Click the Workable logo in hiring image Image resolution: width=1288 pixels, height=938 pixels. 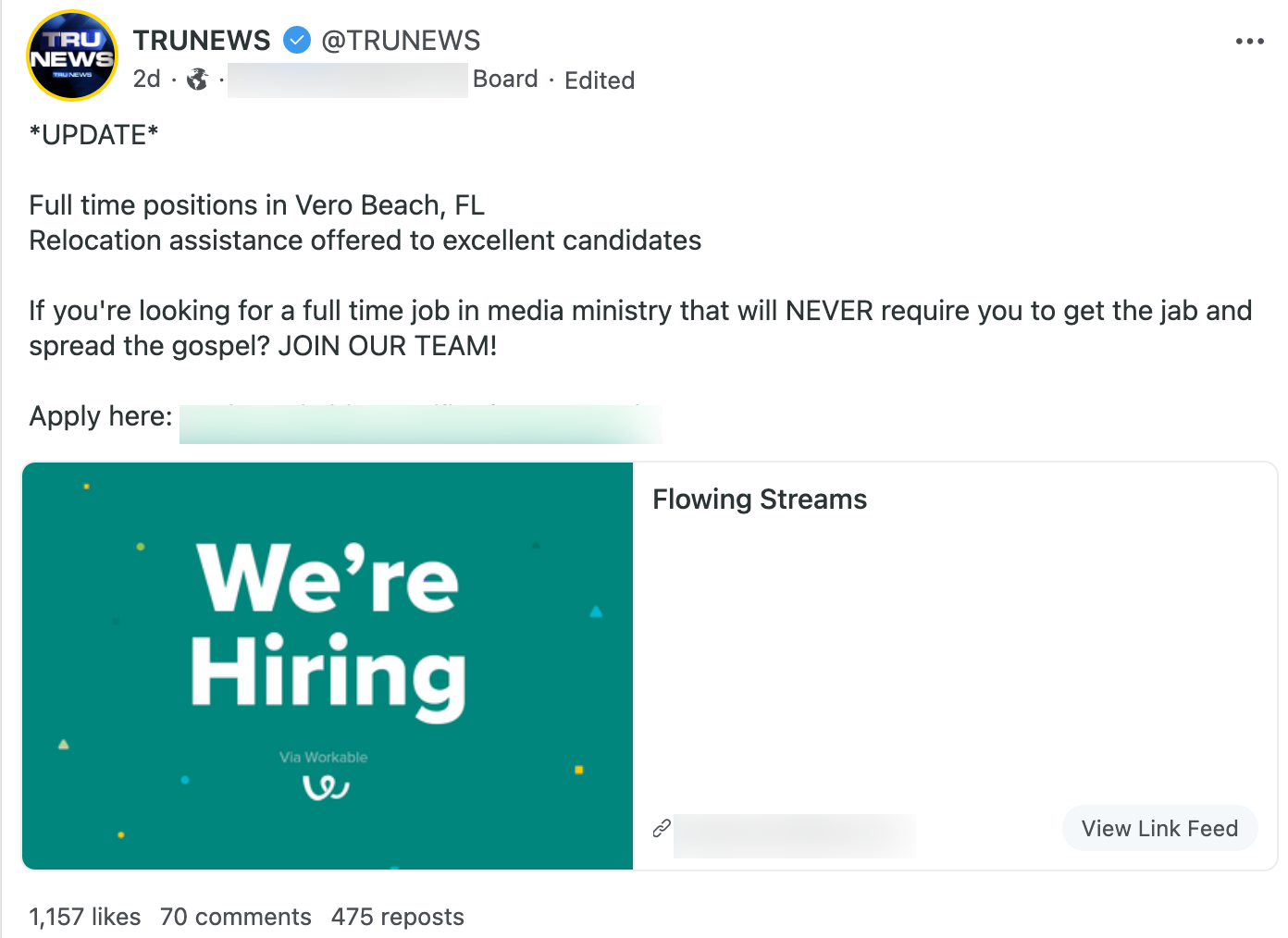click(326, 787)
